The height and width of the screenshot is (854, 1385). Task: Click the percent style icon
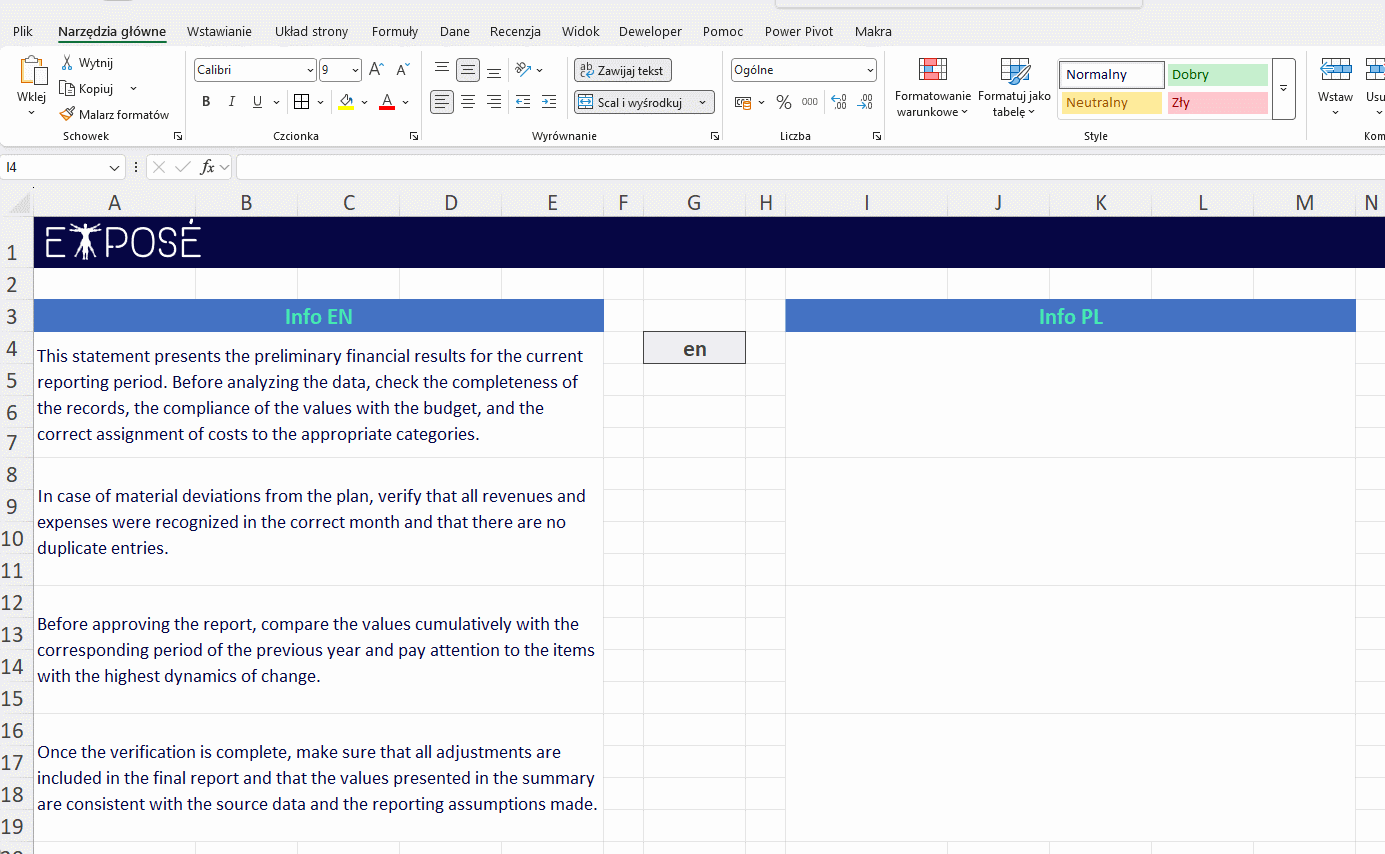784,102
